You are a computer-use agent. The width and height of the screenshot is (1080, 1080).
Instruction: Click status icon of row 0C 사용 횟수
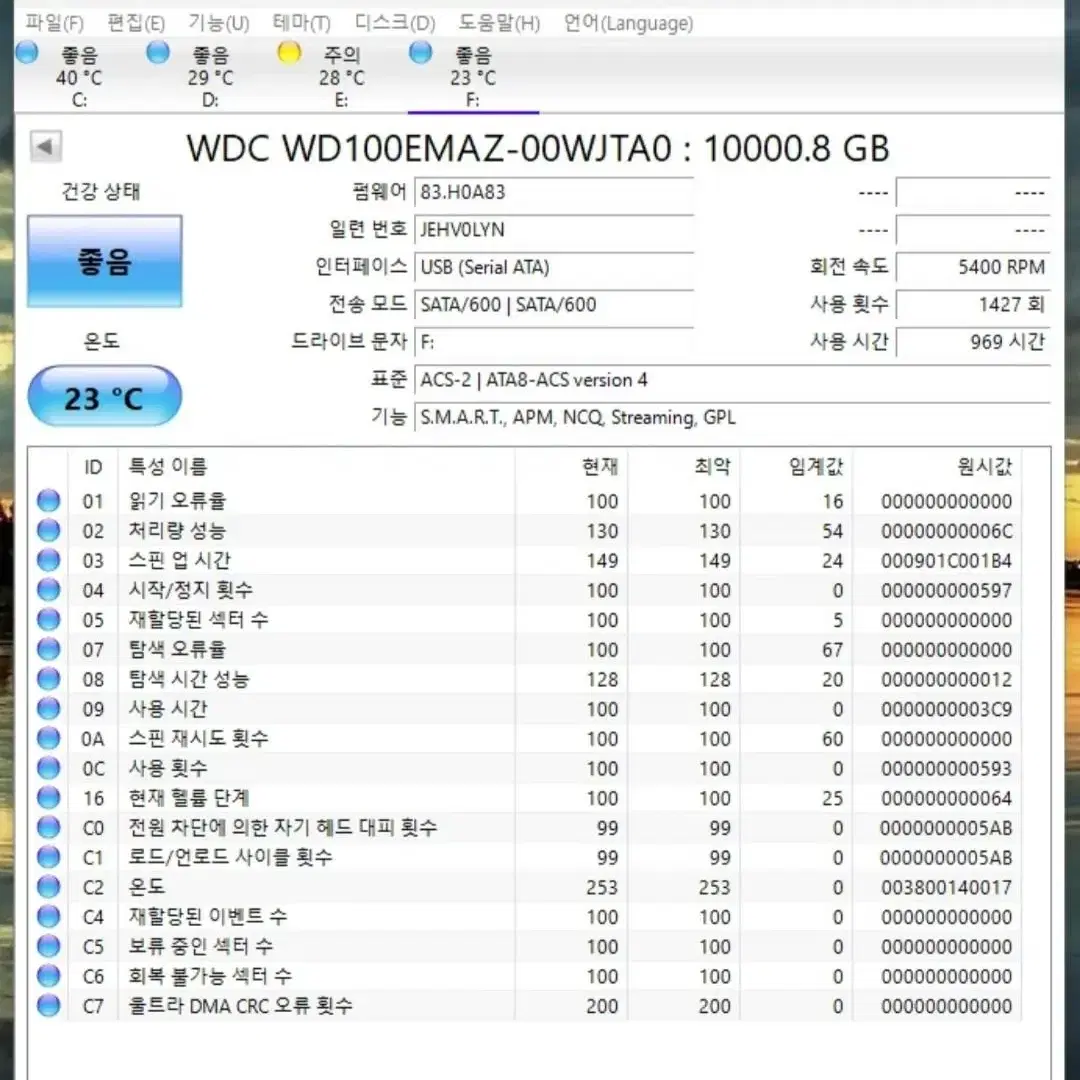(48, 767)
